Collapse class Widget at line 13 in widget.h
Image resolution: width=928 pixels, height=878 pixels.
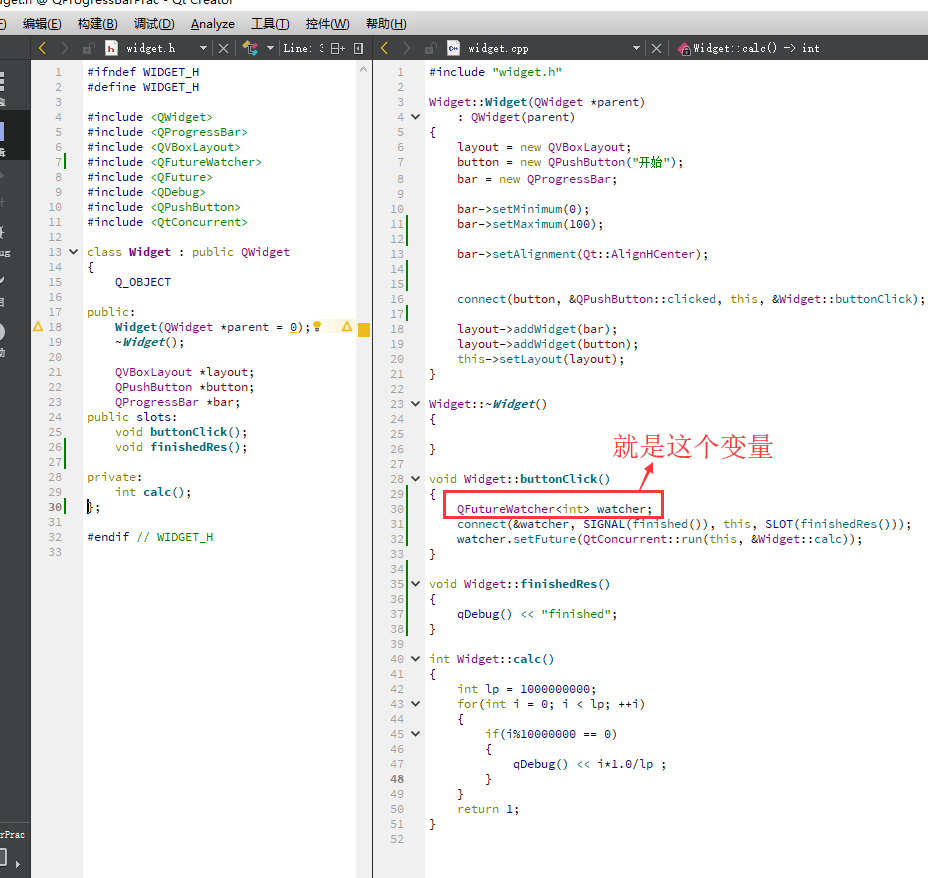pos(73,251)
